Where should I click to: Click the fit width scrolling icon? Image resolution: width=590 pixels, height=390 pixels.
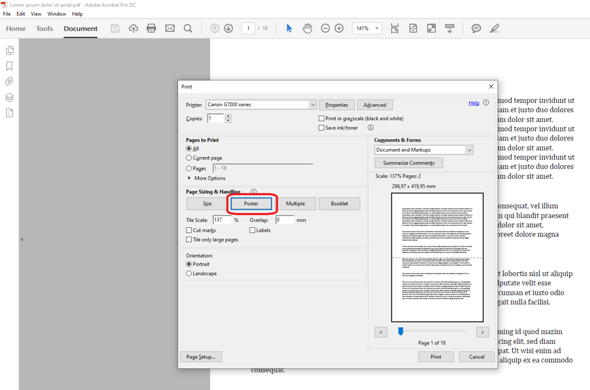(x=395, y=28)
